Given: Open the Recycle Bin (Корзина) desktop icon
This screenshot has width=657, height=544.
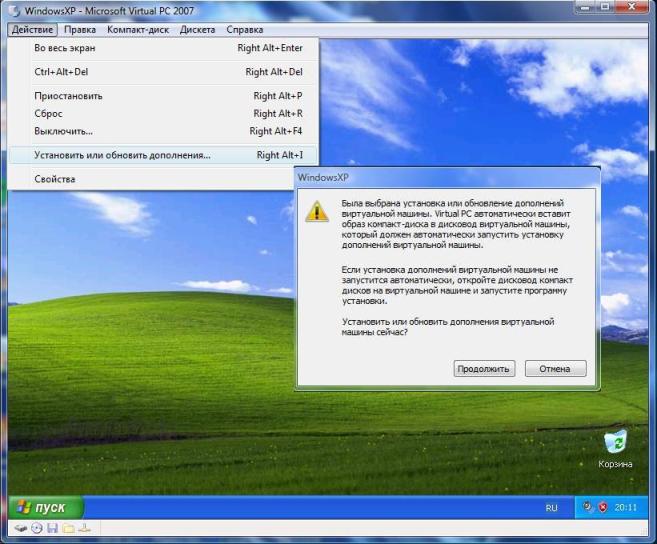Looking at the screenshot, I should [615, 449].
